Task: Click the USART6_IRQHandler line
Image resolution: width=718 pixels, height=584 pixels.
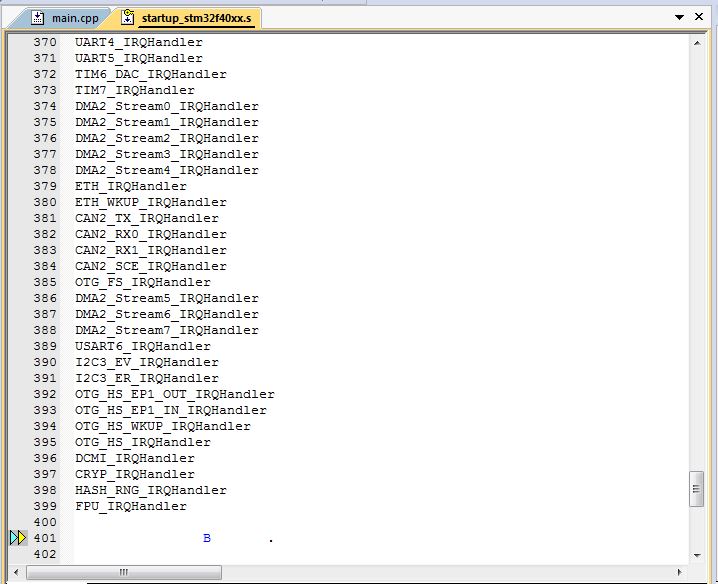Action: (x=143, y=346)
